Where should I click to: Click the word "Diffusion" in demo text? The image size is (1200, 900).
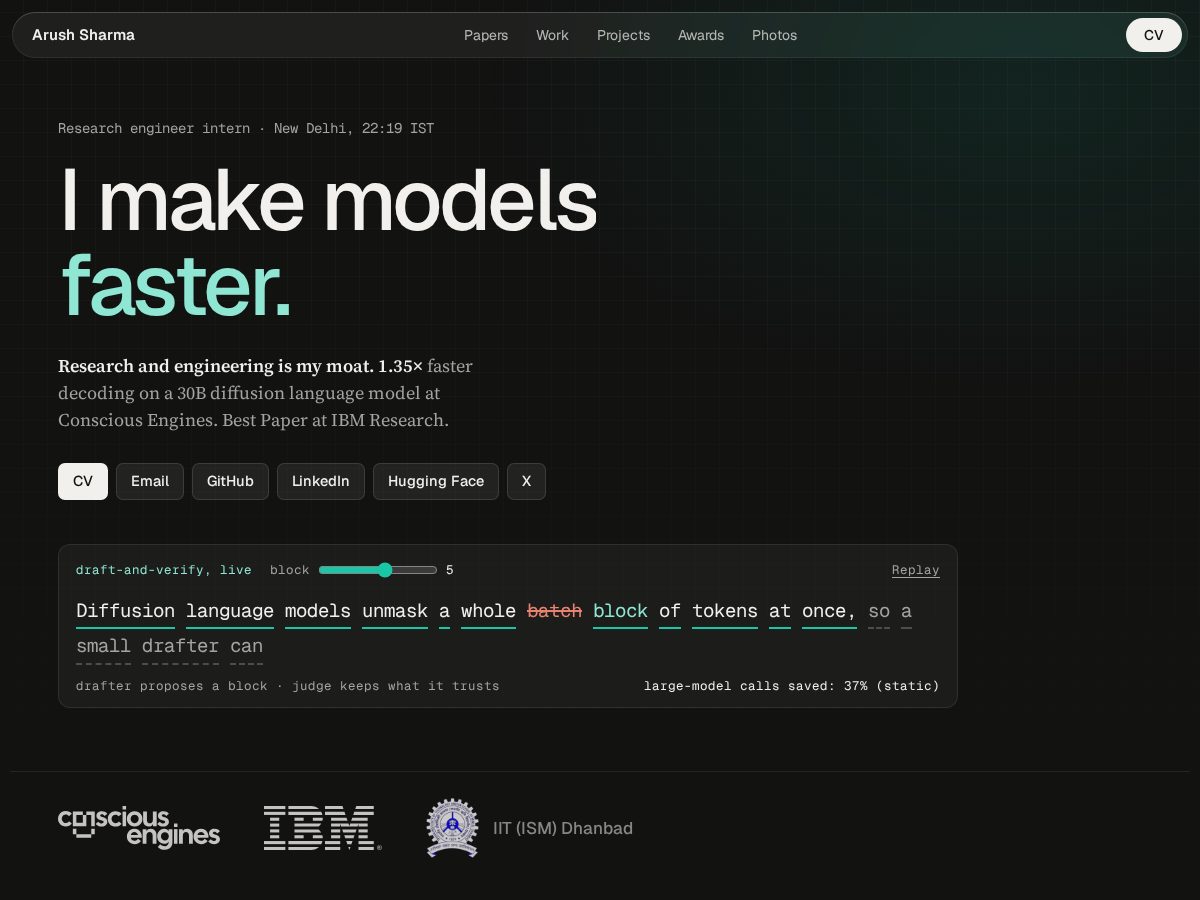(125, 611)
